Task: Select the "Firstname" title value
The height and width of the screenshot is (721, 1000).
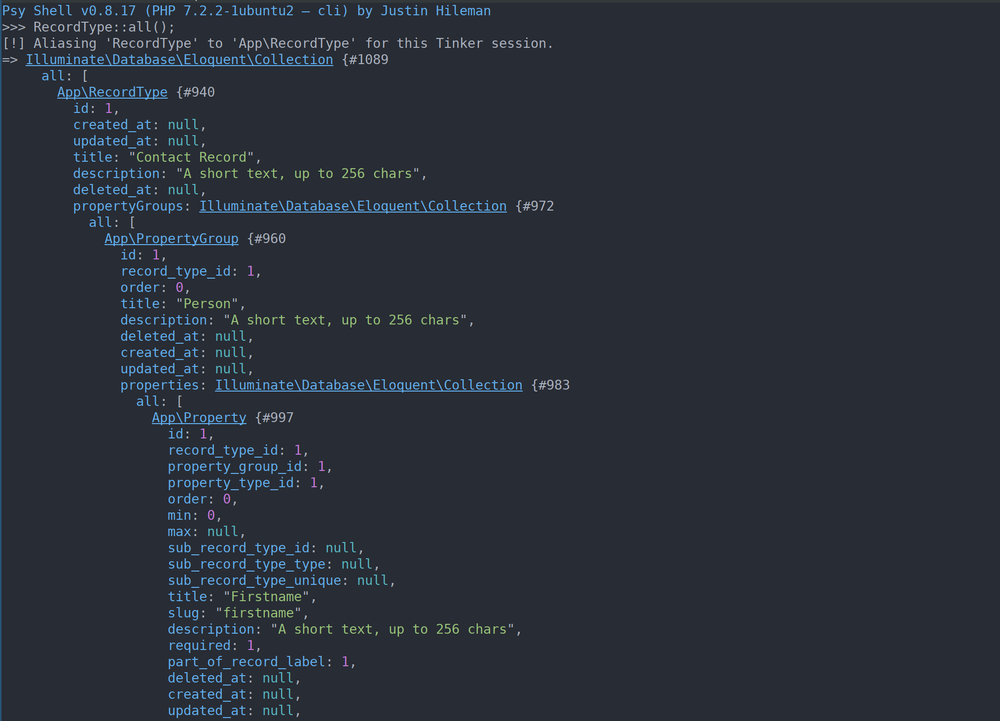Action: (x=266, y=597)
